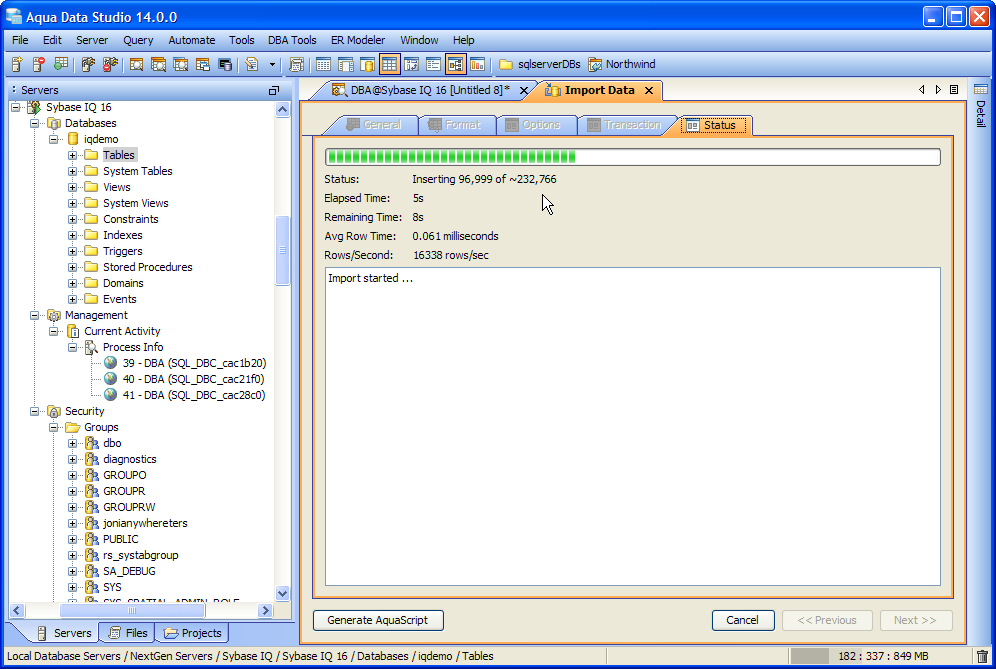This screenshot has height=669, width=996.
Task: Click the orange-highlighted grid toolbar icon
Action: [x=389, y=64]
